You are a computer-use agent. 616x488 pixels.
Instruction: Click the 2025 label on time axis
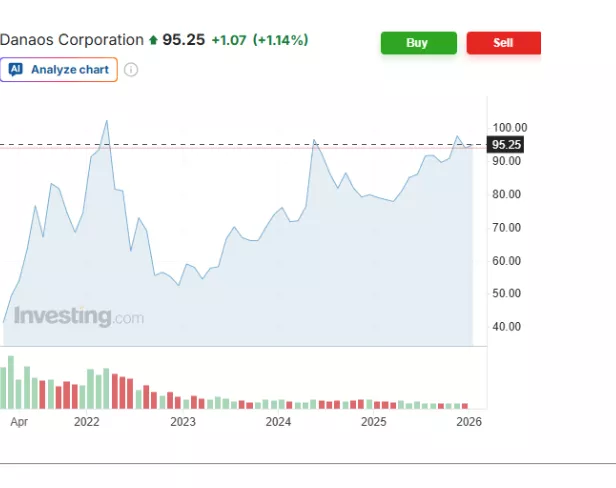(x=373, y=422)
